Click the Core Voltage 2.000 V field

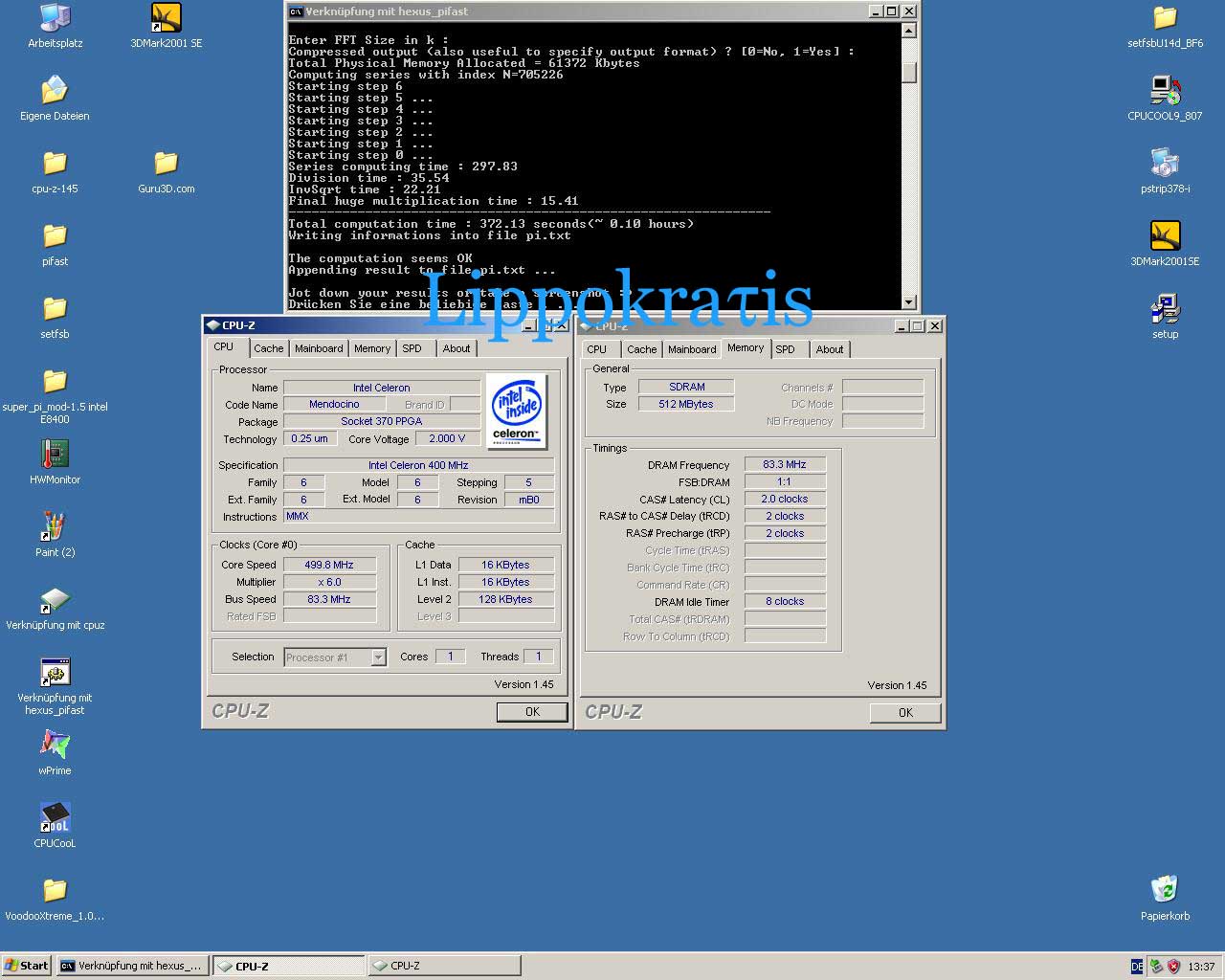point(447,439)
